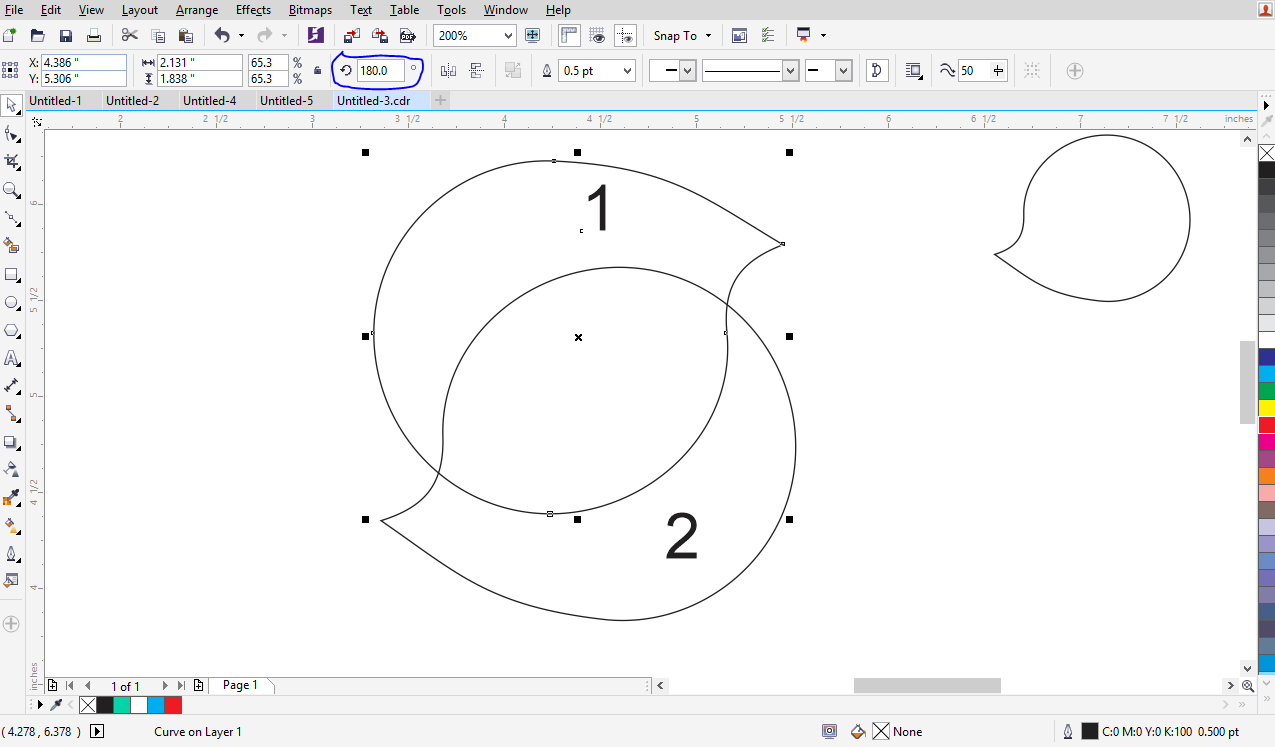This screenshot has width=1275, height=747.
Task: Select the Ellipse tool
Action: point(12,302)
